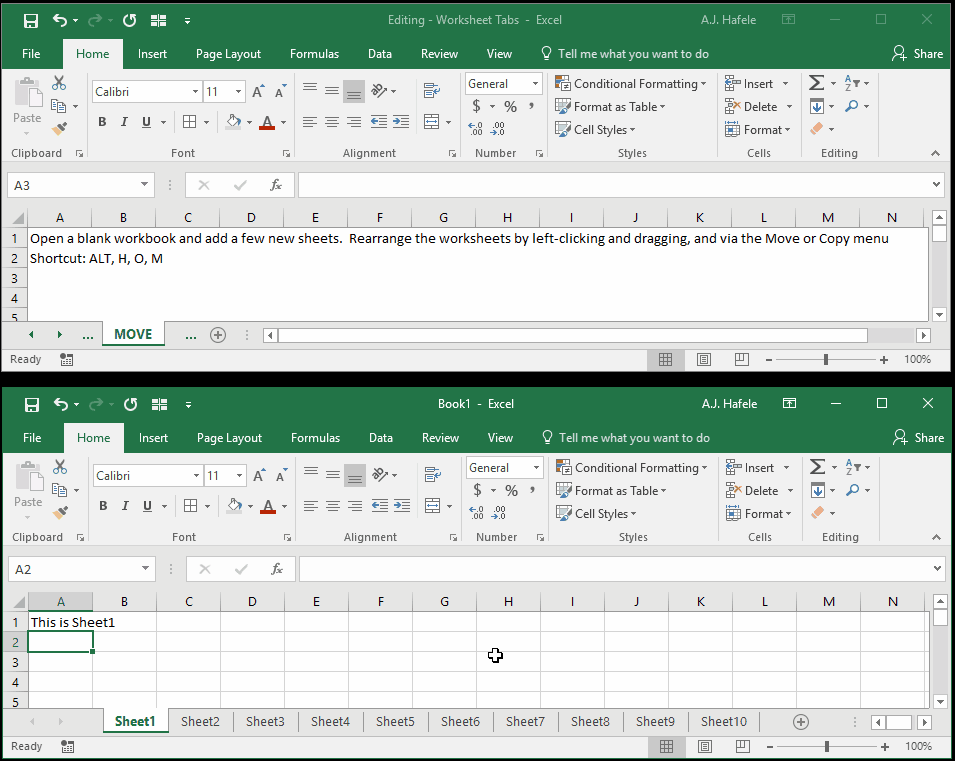This screenshot has width=955, height=761.
Task: Click Copy icon in Book1 window
Action: (x=59, y=490)
